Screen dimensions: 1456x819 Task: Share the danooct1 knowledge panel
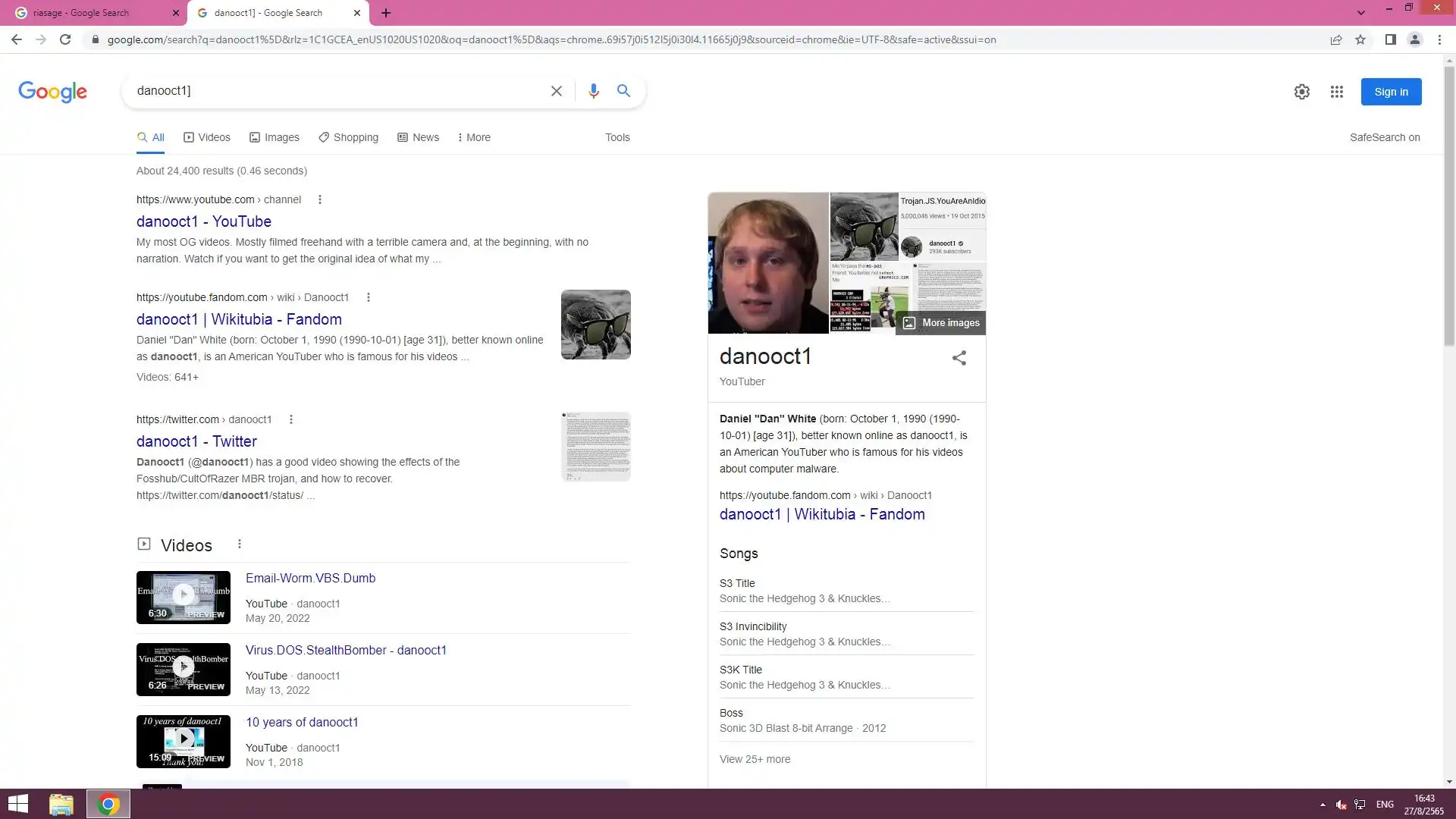(959, 358)
